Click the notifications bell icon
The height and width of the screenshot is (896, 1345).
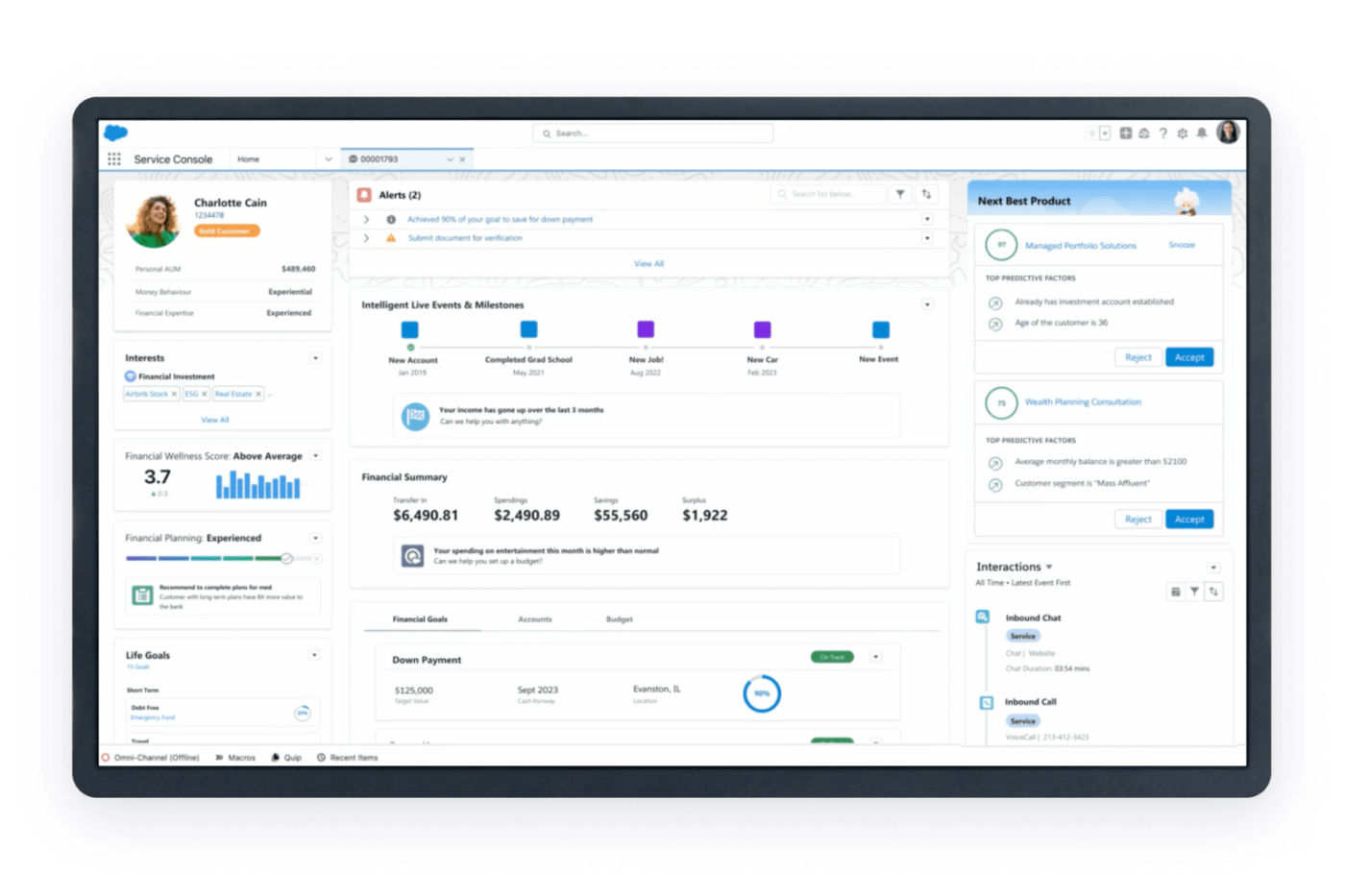coord(1201,133)
